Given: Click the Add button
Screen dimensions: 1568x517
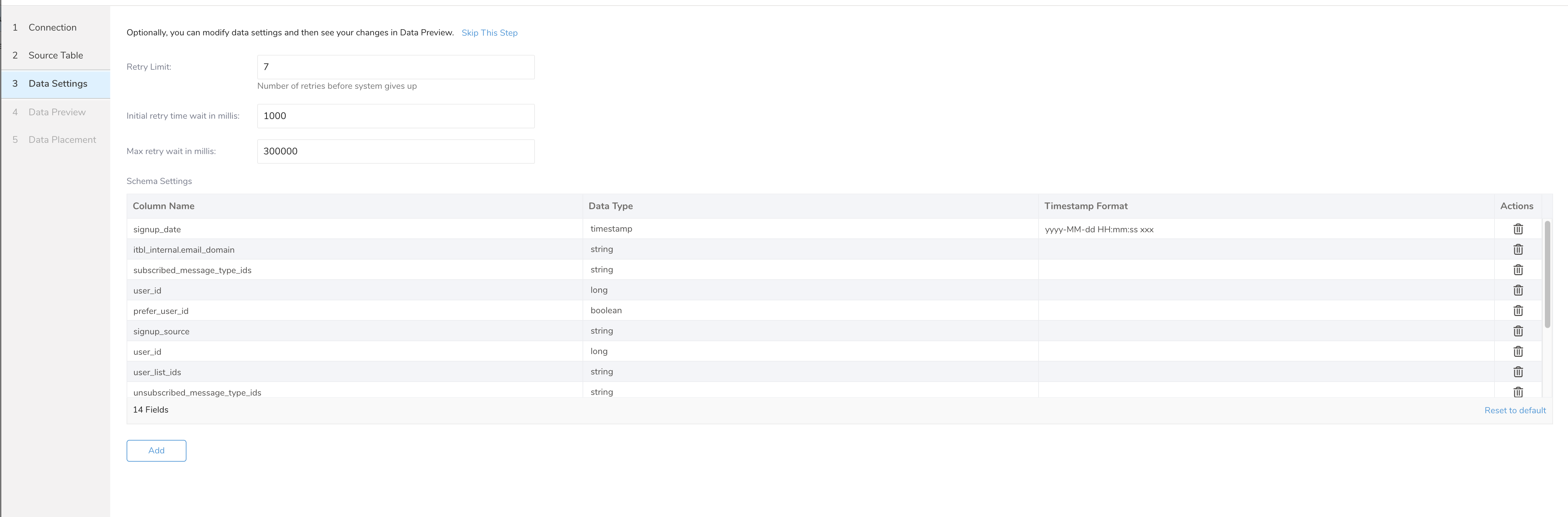Looking at the screenshot, I should point(157,451).
